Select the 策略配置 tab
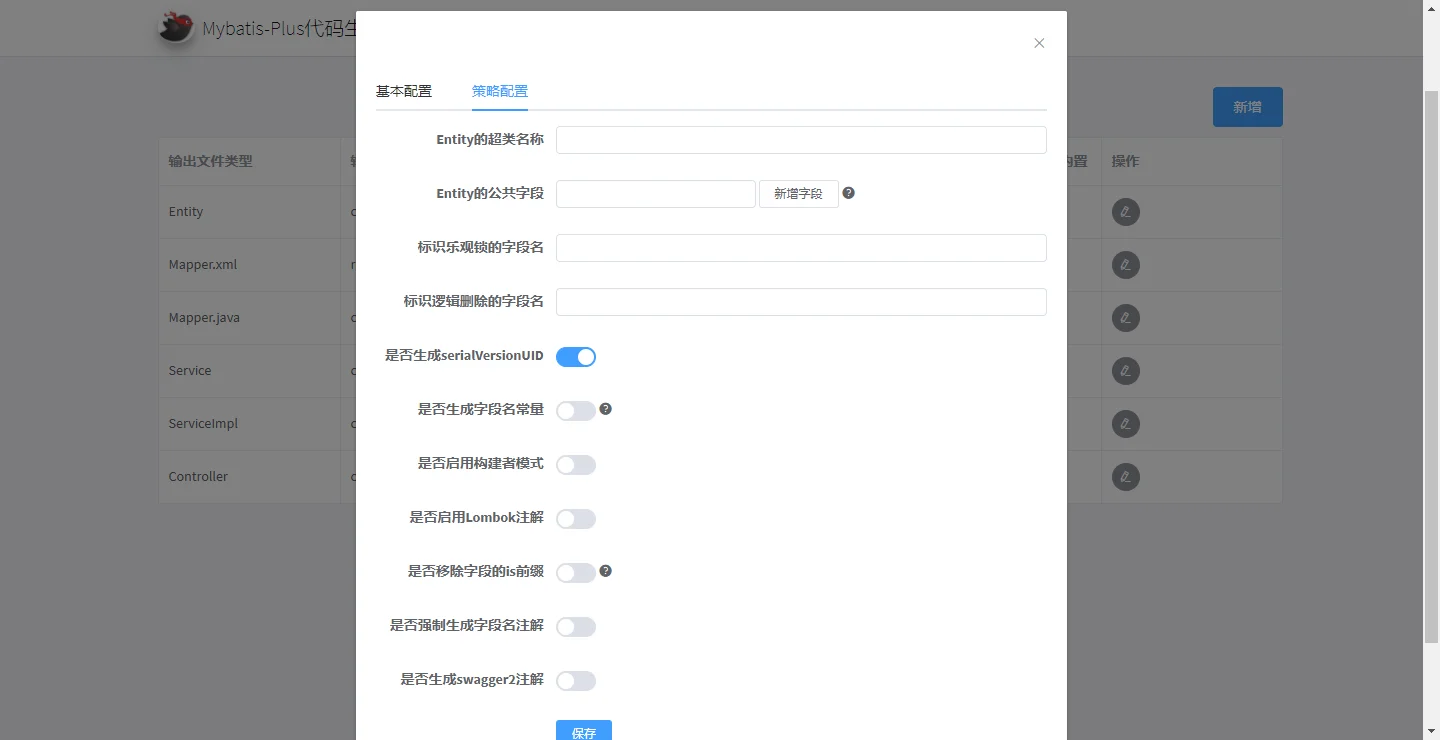Image resolution: width=1440 pixels, height=740 pixels. [500, 91]
